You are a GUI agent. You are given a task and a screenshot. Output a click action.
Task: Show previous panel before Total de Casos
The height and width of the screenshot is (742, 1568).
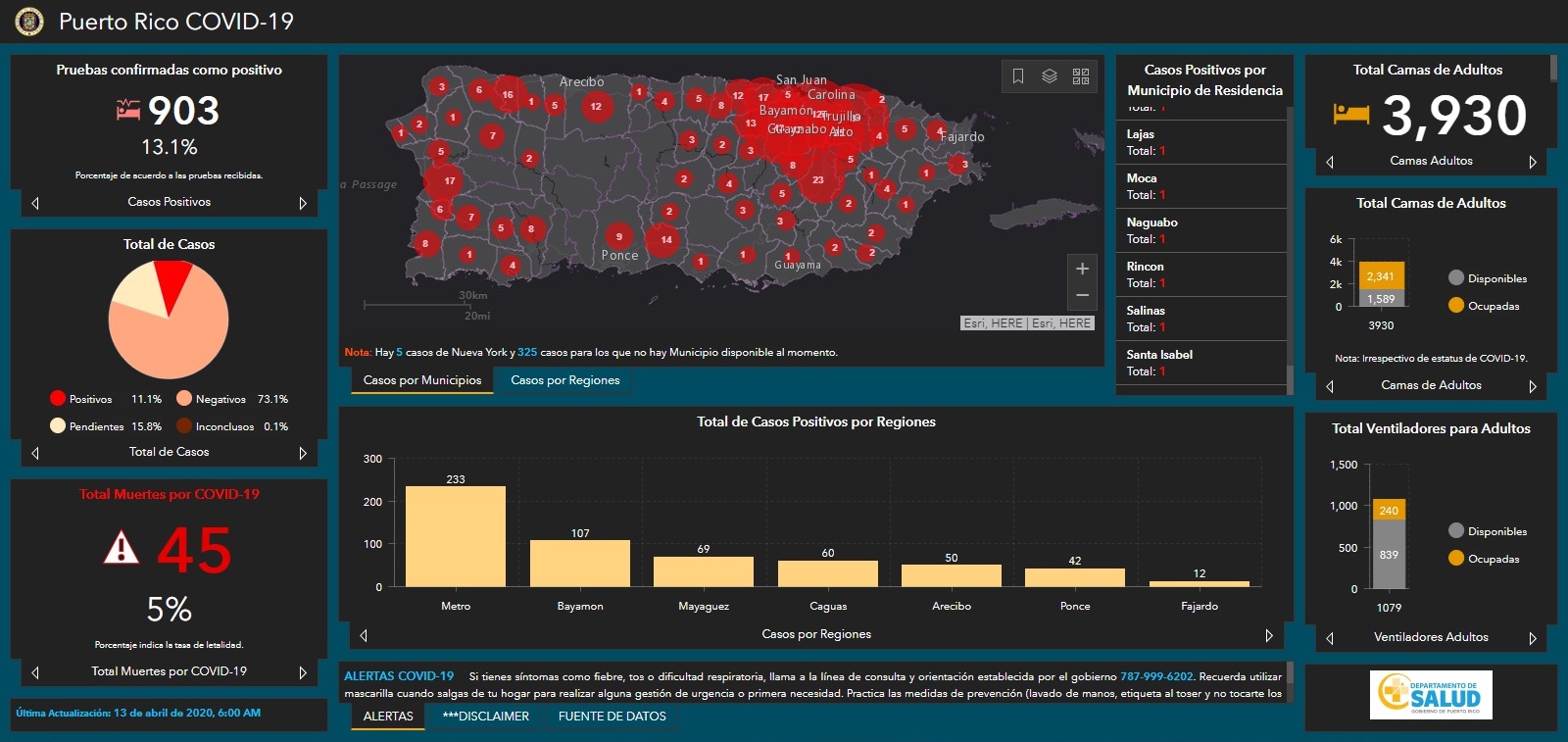[x=35, y=453]
